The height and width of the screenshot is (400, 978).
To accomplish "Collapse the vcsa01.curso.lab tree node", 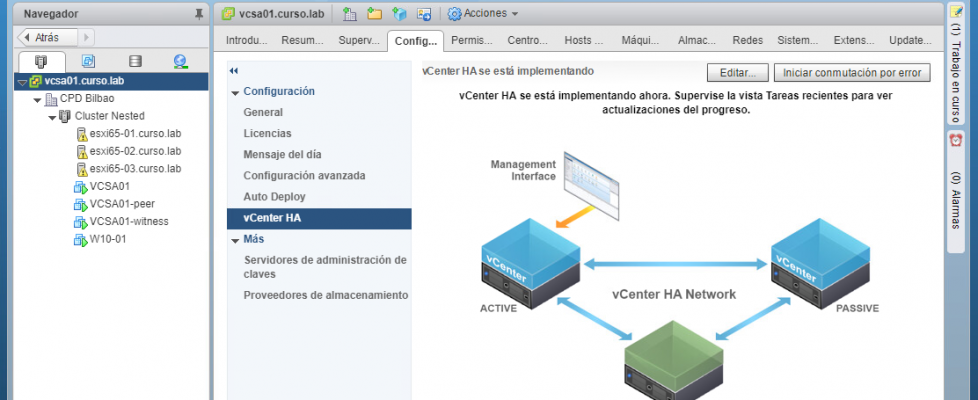I will pyautogui.click(x=22, y=82).
